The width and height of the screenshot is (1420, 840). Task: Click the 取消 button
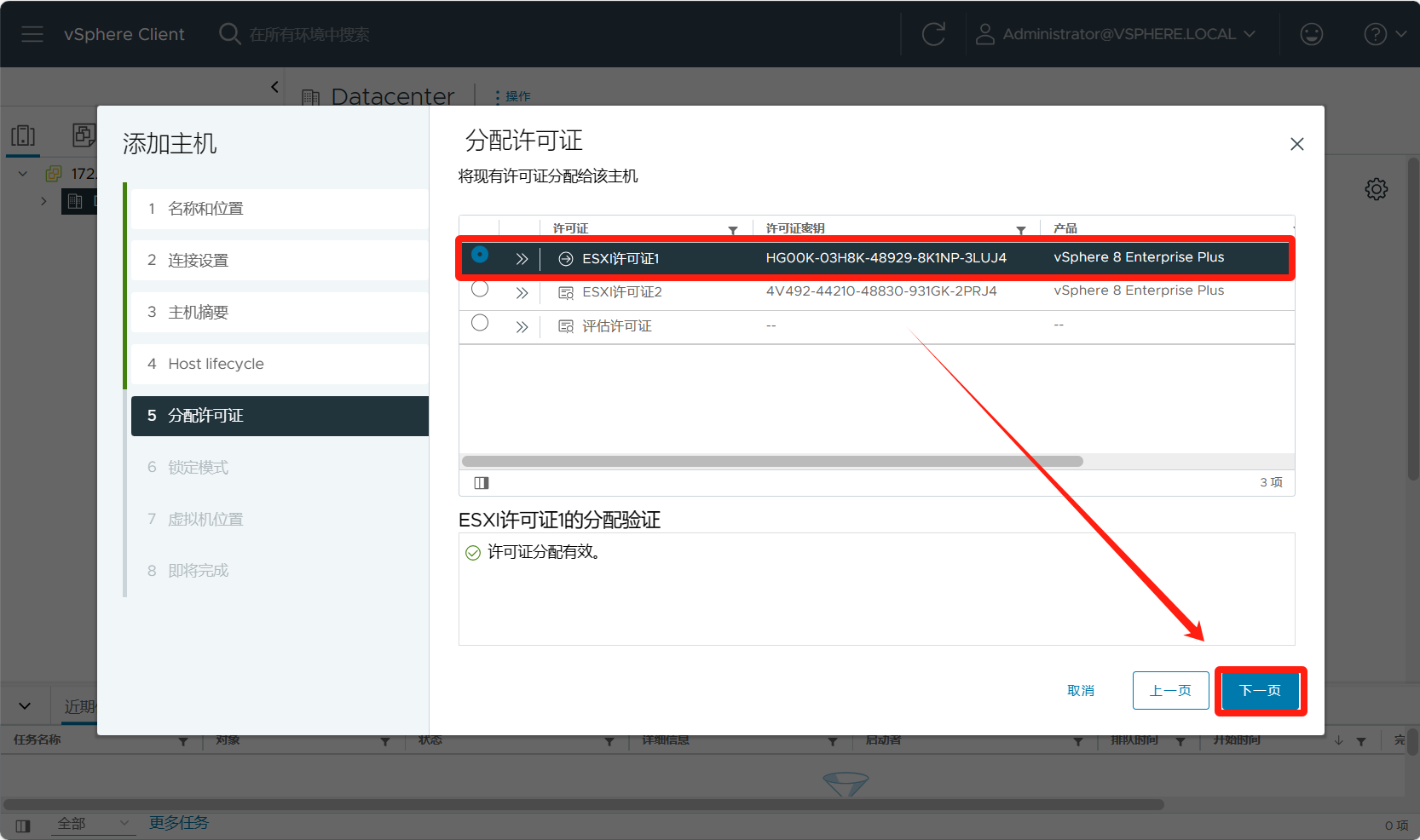coord(1080,691)
